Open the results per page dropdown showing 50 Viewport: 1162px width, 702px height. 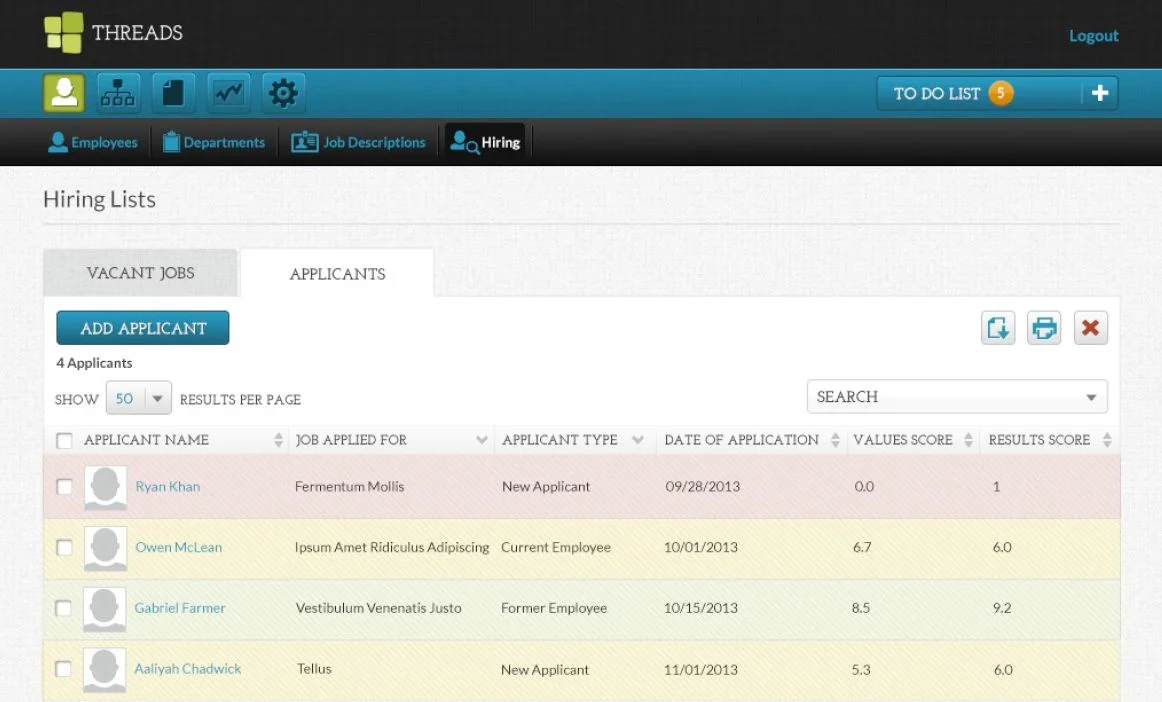tap(139, 398)
